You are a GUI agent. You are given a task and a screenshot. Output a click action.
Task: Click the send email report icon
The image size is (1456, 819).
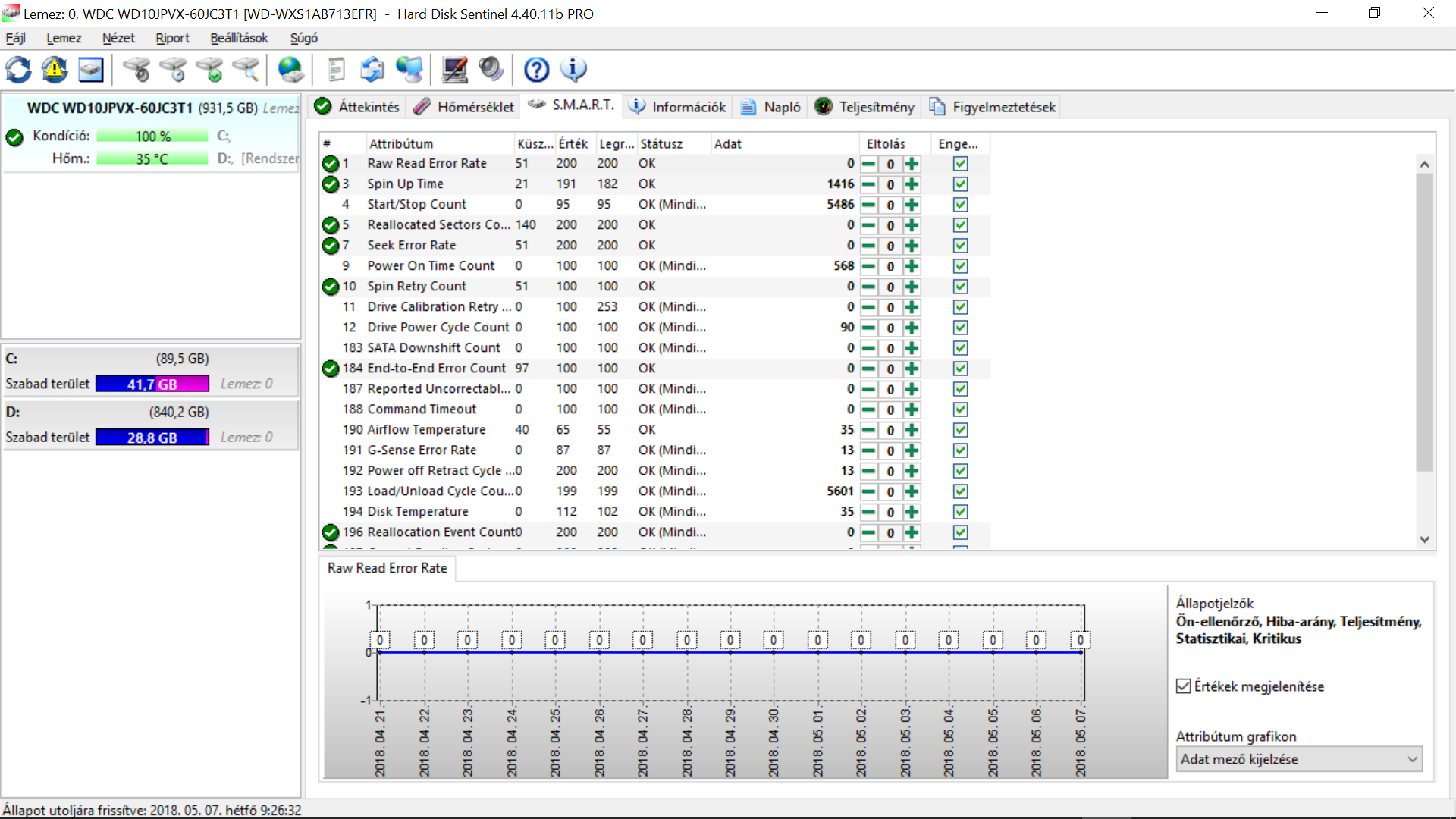pos(372,70)
